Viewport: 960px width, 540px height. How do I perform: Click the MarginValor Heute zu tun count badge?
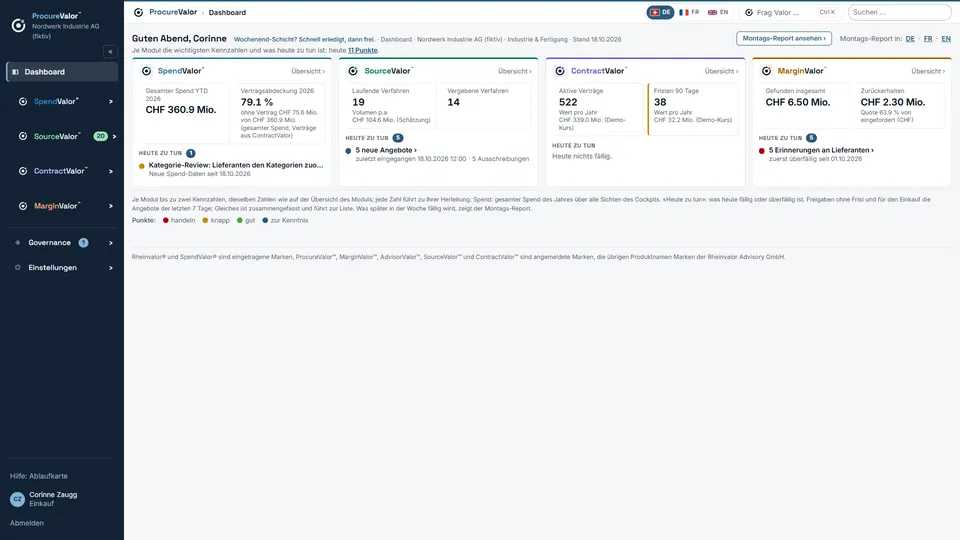click(x=811, y=138)
